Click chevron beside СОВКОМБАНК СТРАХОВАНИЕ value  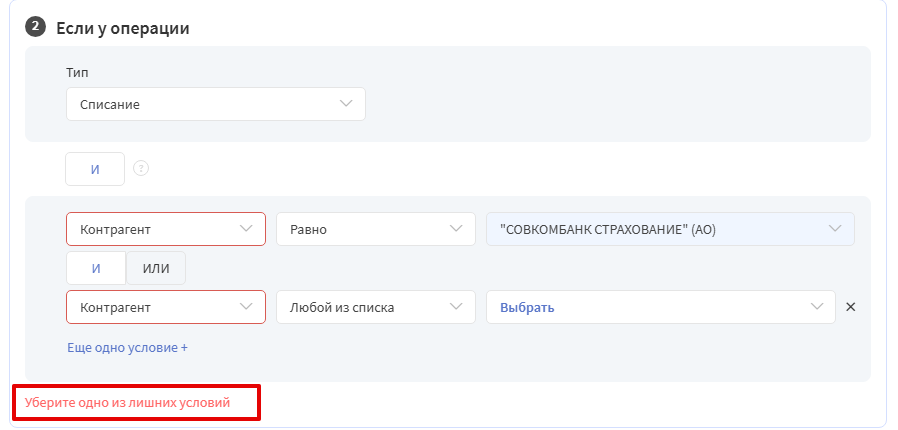[x=835, y=228]
